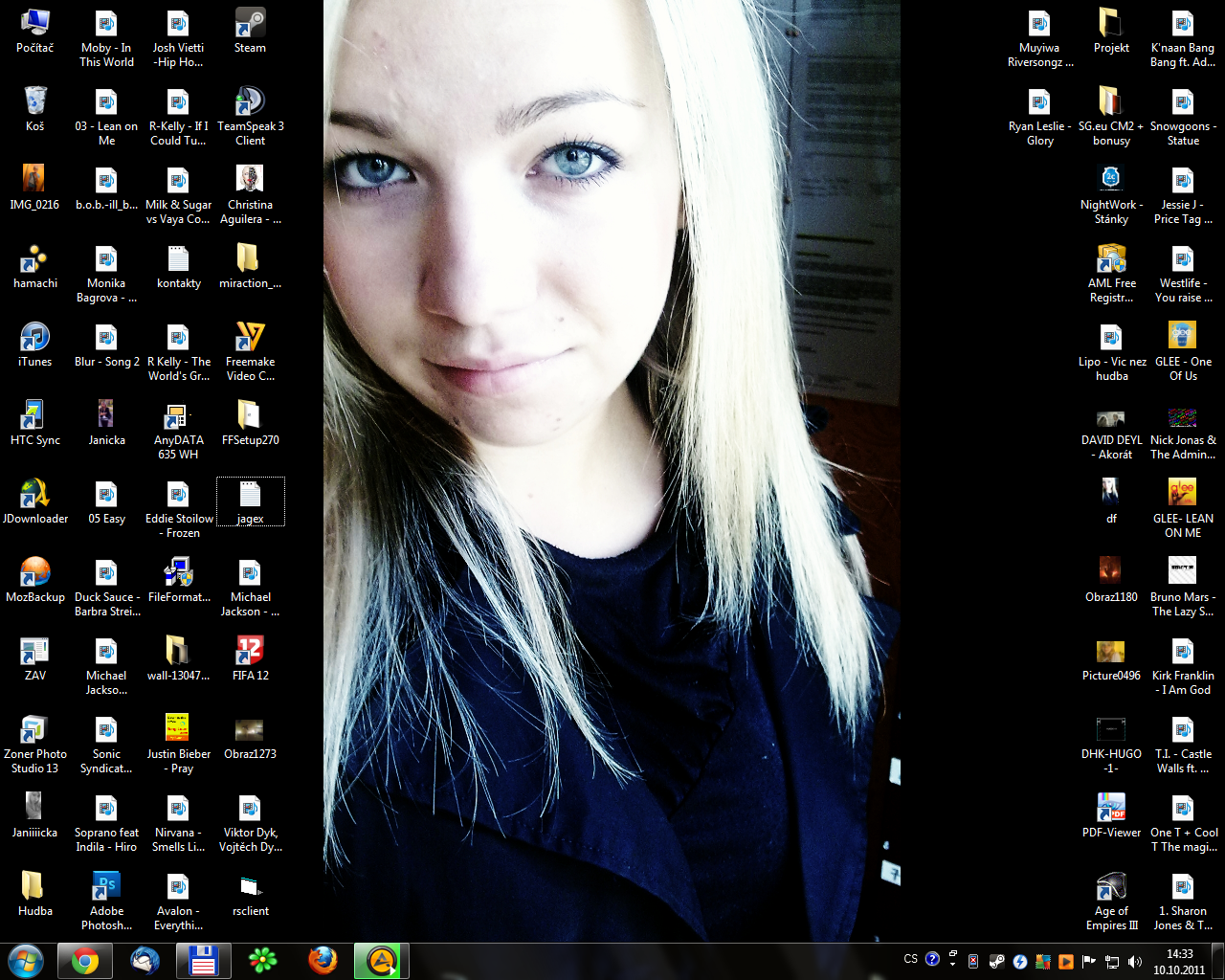The height and width of the screenshot is (980, 1225).
Task: Launch iTunes from the desktop
Action: pos(35,345)
